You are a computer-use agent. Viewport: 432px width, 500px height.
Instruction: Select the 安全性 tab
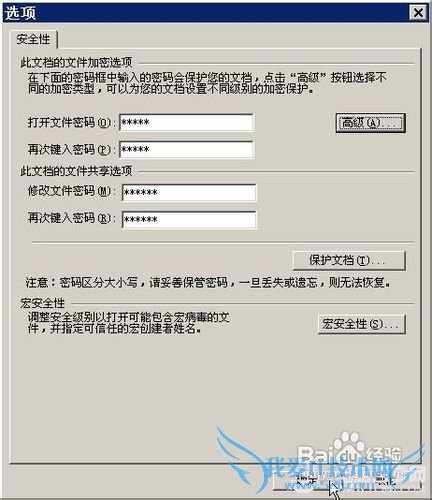click(33, 39)
